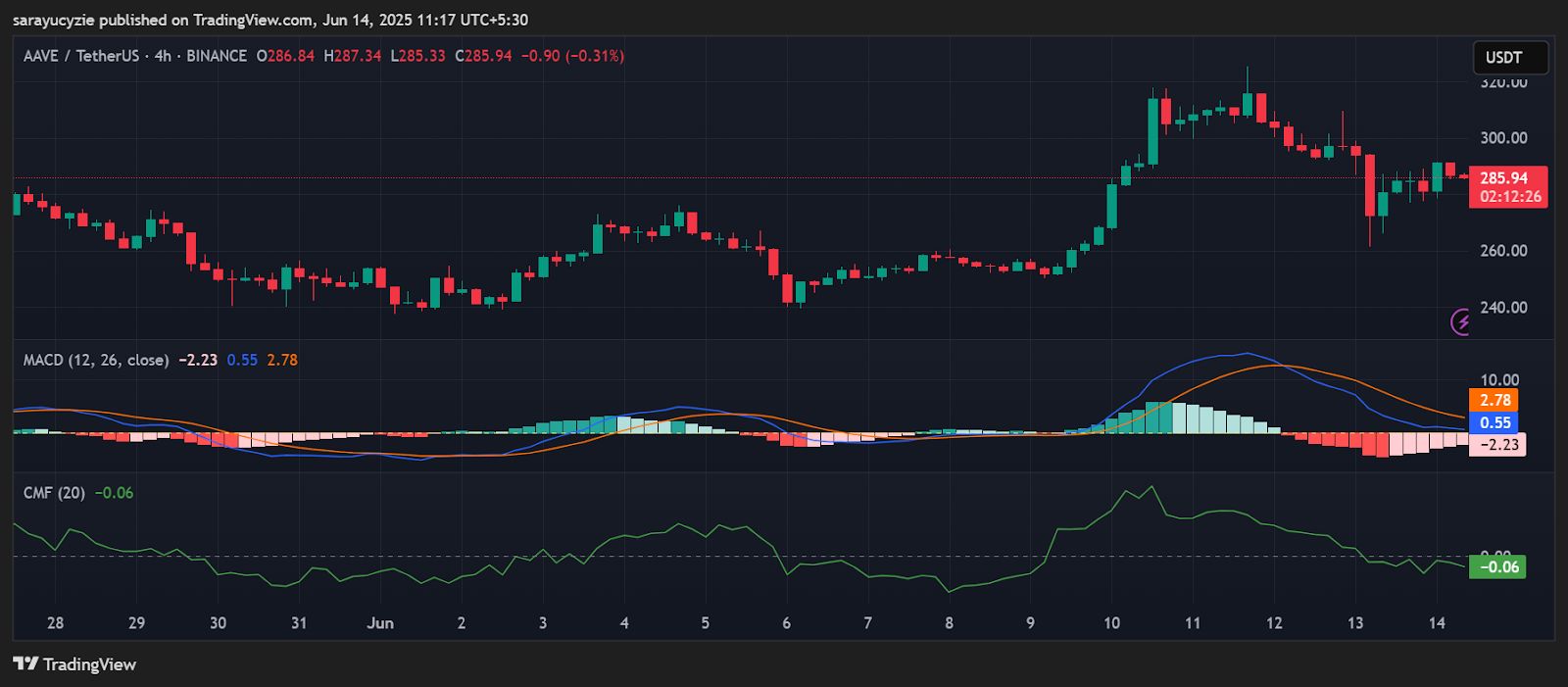Click the 240.00 price scale label
1568x687 pixels.
click(x=1503, y=308)
